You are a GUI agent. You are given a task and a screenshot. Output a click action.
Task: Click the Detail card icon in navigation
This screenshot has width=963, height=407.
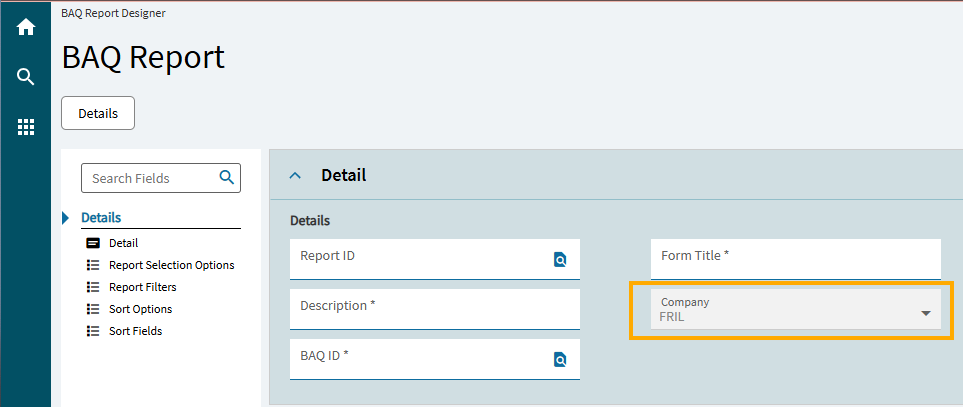pos(93,243)
